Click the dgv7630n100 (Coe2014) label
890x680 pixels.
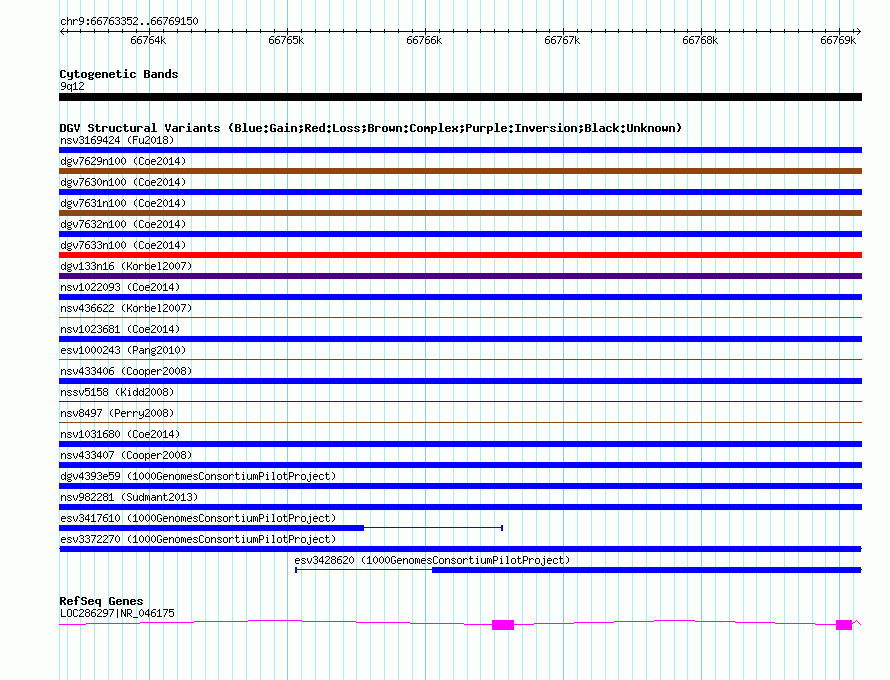coord(123,182)
